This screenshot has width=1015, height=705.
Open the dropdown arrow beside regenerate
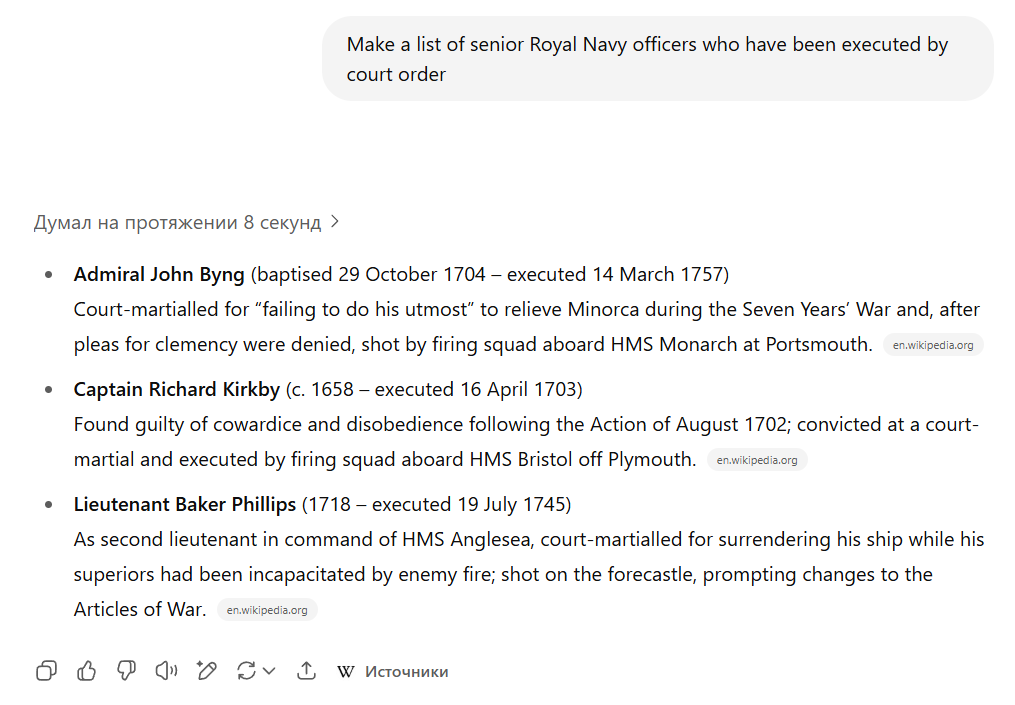269,671
